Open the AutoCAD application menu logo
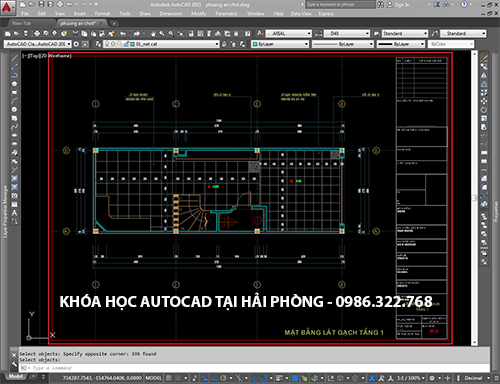Screen dimensions: 500x384 (7, 7)
